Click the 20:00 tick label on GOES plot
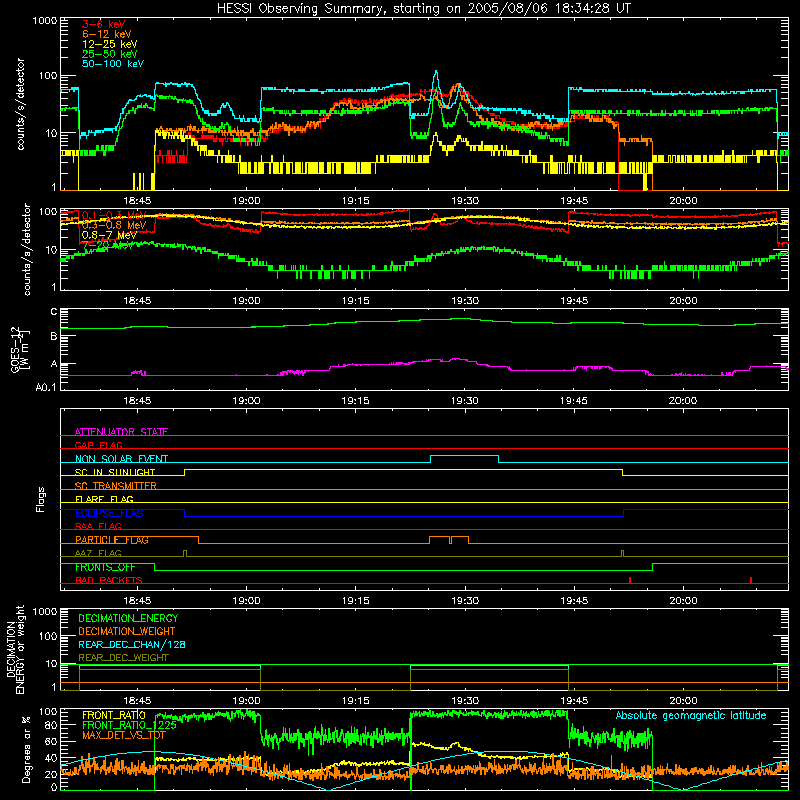800x800 pixels. click(x=683, y=401)
